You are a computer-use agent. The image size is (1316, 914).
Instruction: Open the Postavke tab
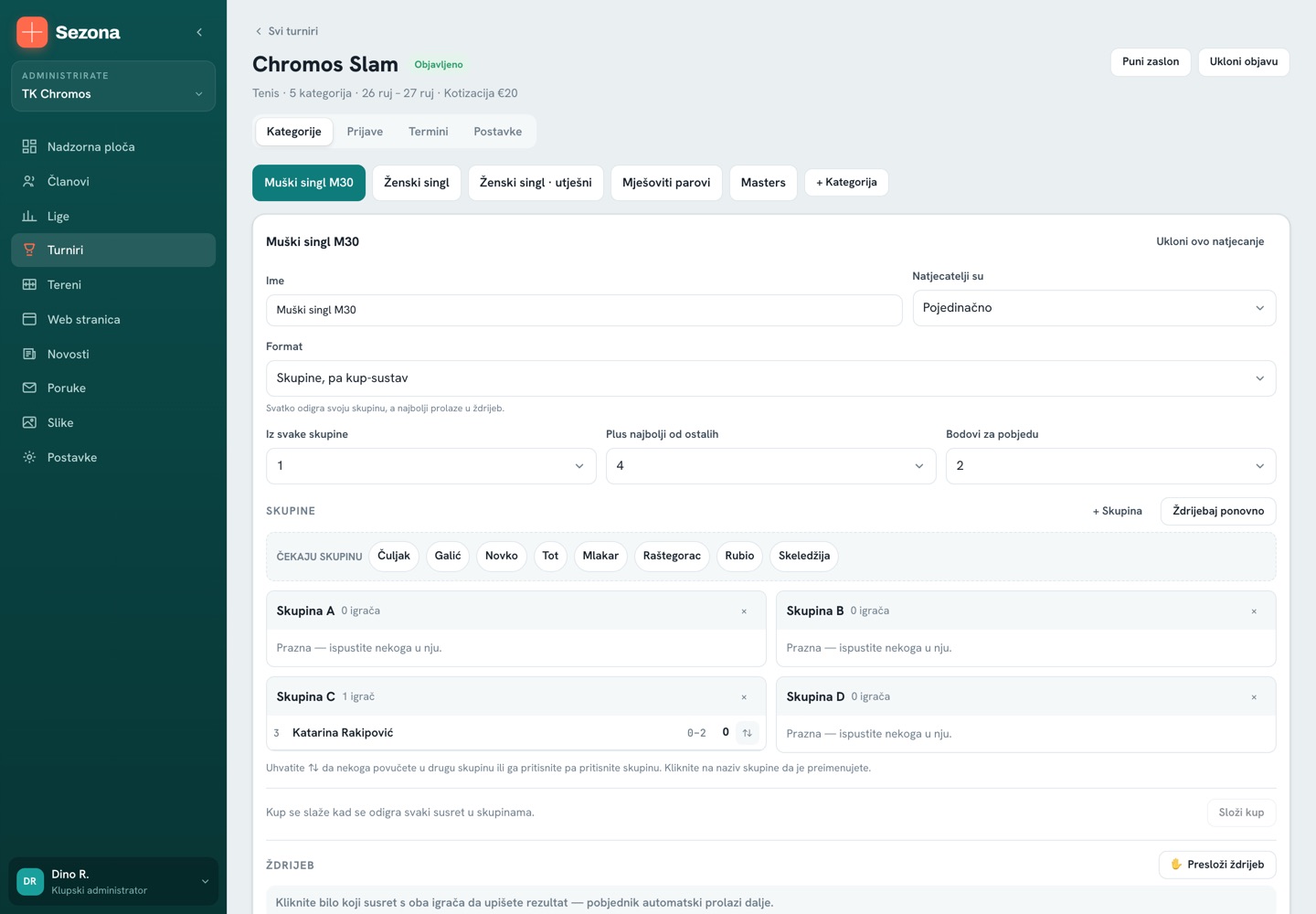[498, 132]
